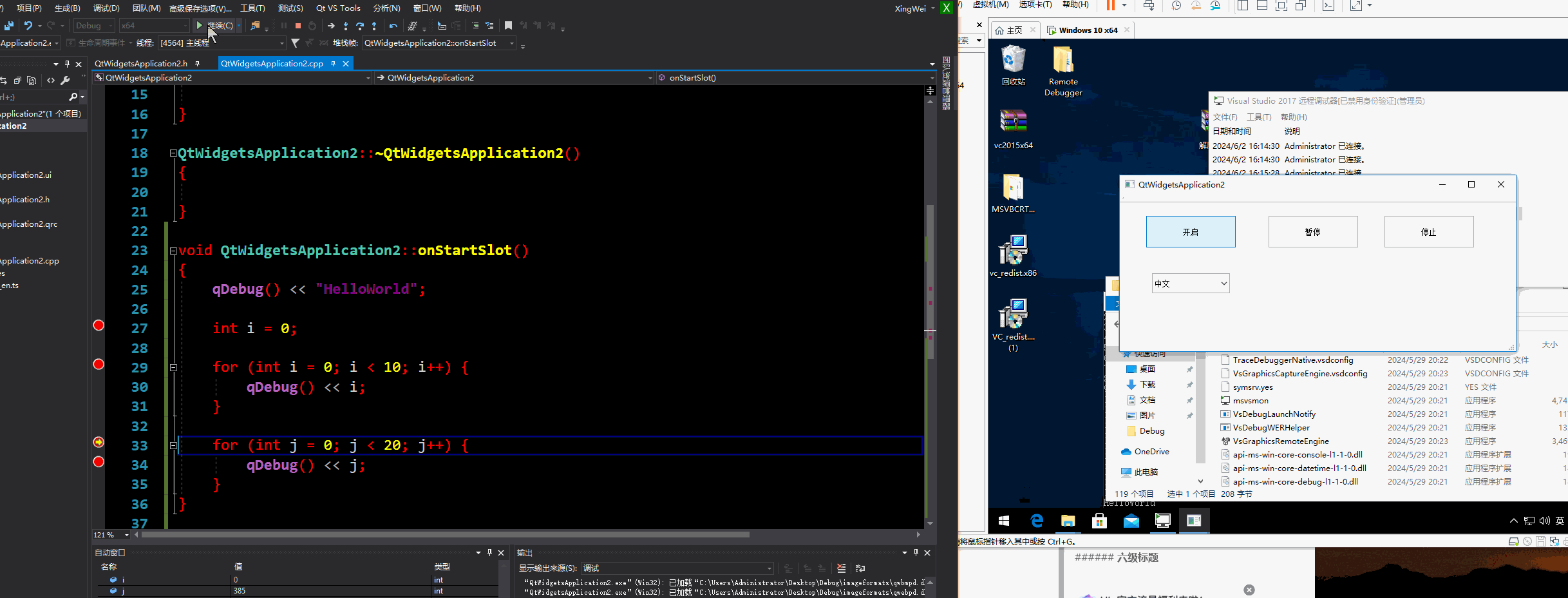The width and height of the screenshot is (1568, 598).
Task: Open 工具(T) menu in Remote Debugger window
Action: (x=1259, y=117)
